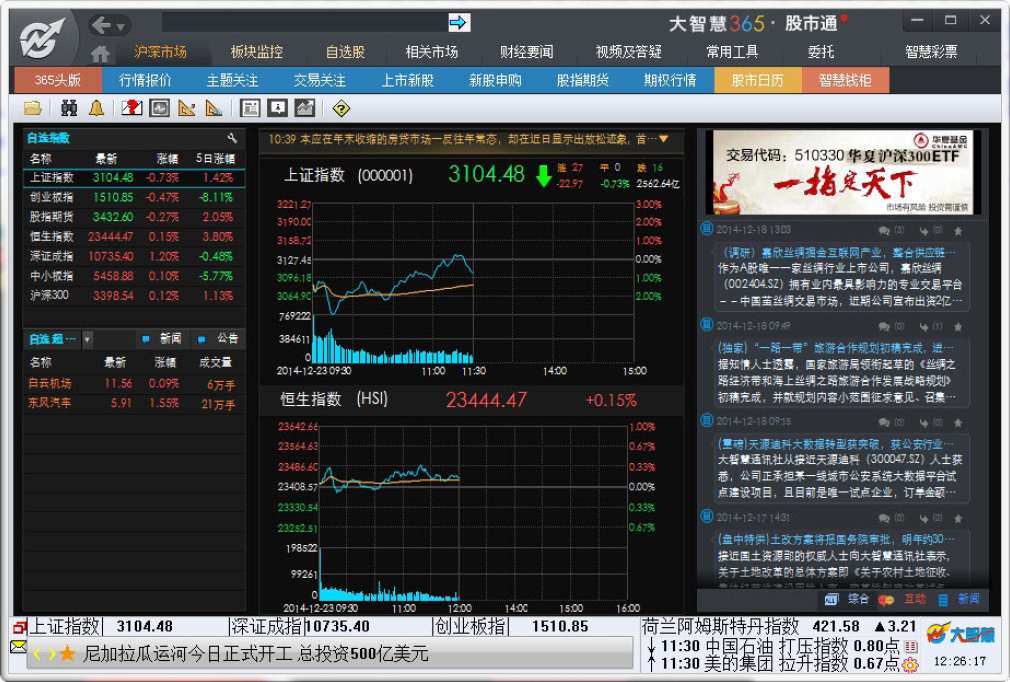Switch to the 365头版 tab
1010x682 pixels.
pyautogui.click(x=58, y=81)
